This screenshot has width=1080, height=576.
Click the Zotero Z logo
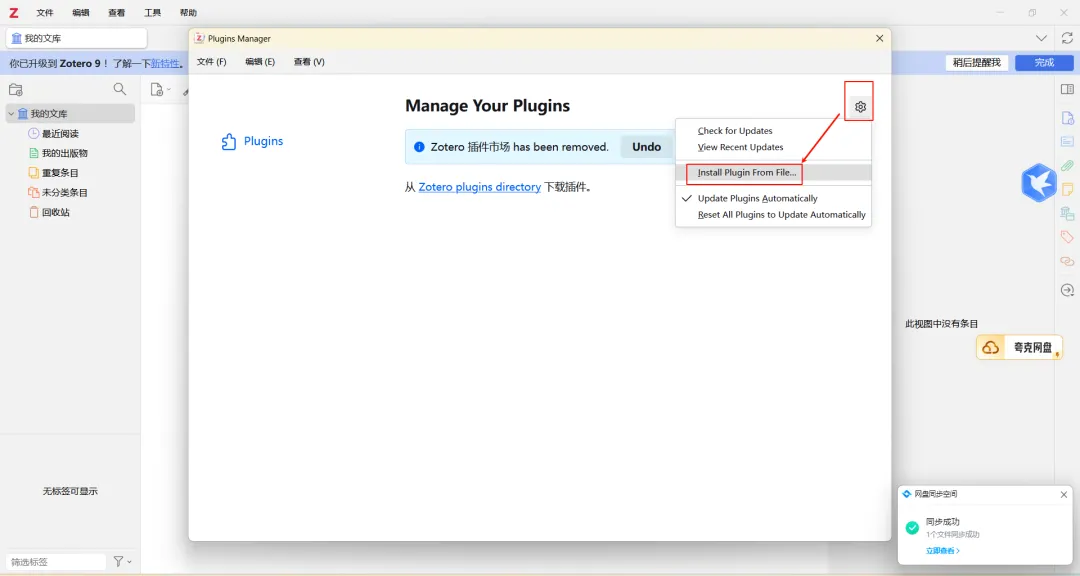[14, 12]
